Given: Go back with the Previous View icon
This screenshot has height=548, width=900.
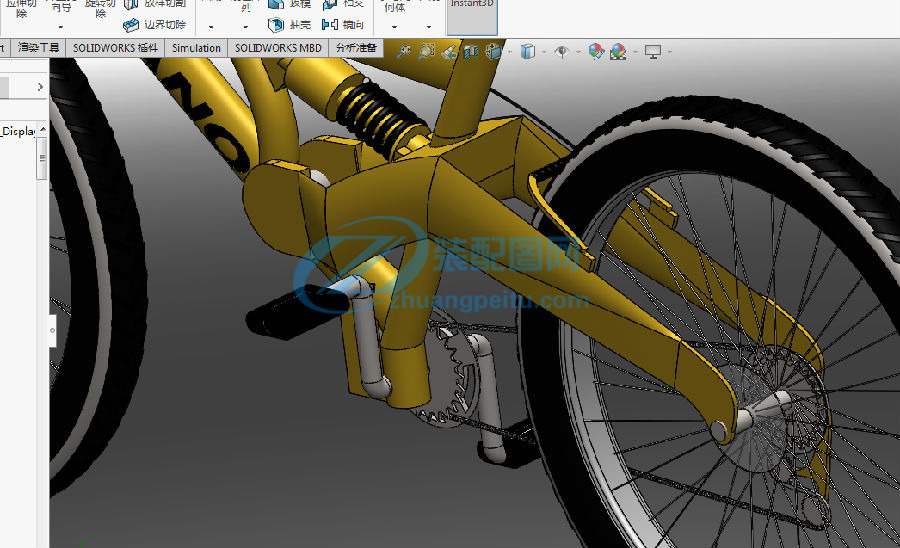Looking at the screenshot, I should [449, 52].
